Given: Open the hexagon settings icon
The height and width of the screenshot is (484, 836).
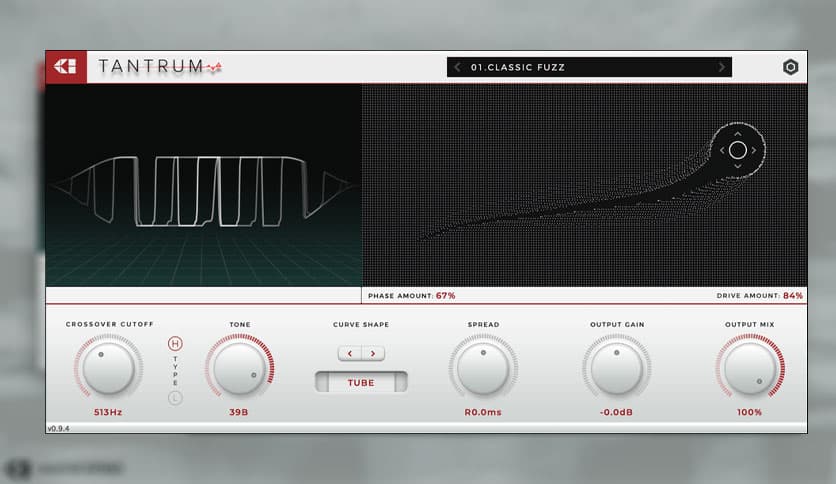Looking at the screenshot, I should [790, 67].
